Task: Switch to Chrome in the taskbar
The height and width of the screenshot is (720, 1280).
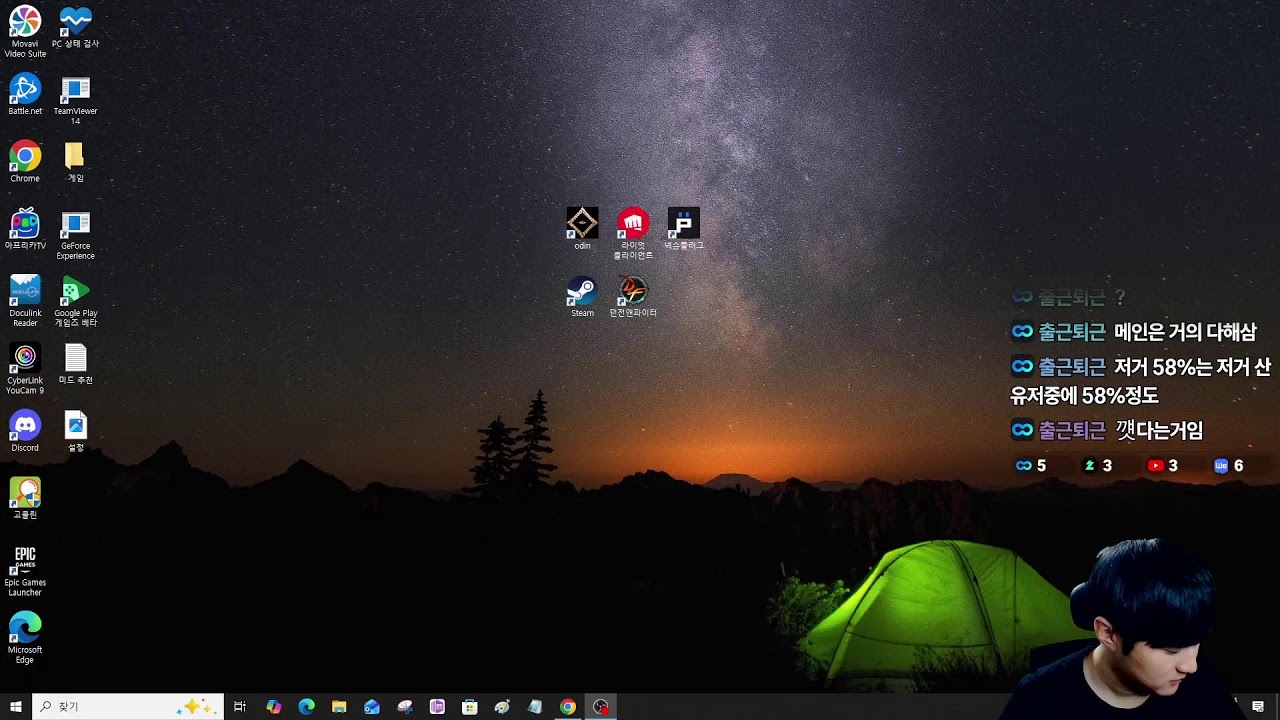Action: point(567,707)
